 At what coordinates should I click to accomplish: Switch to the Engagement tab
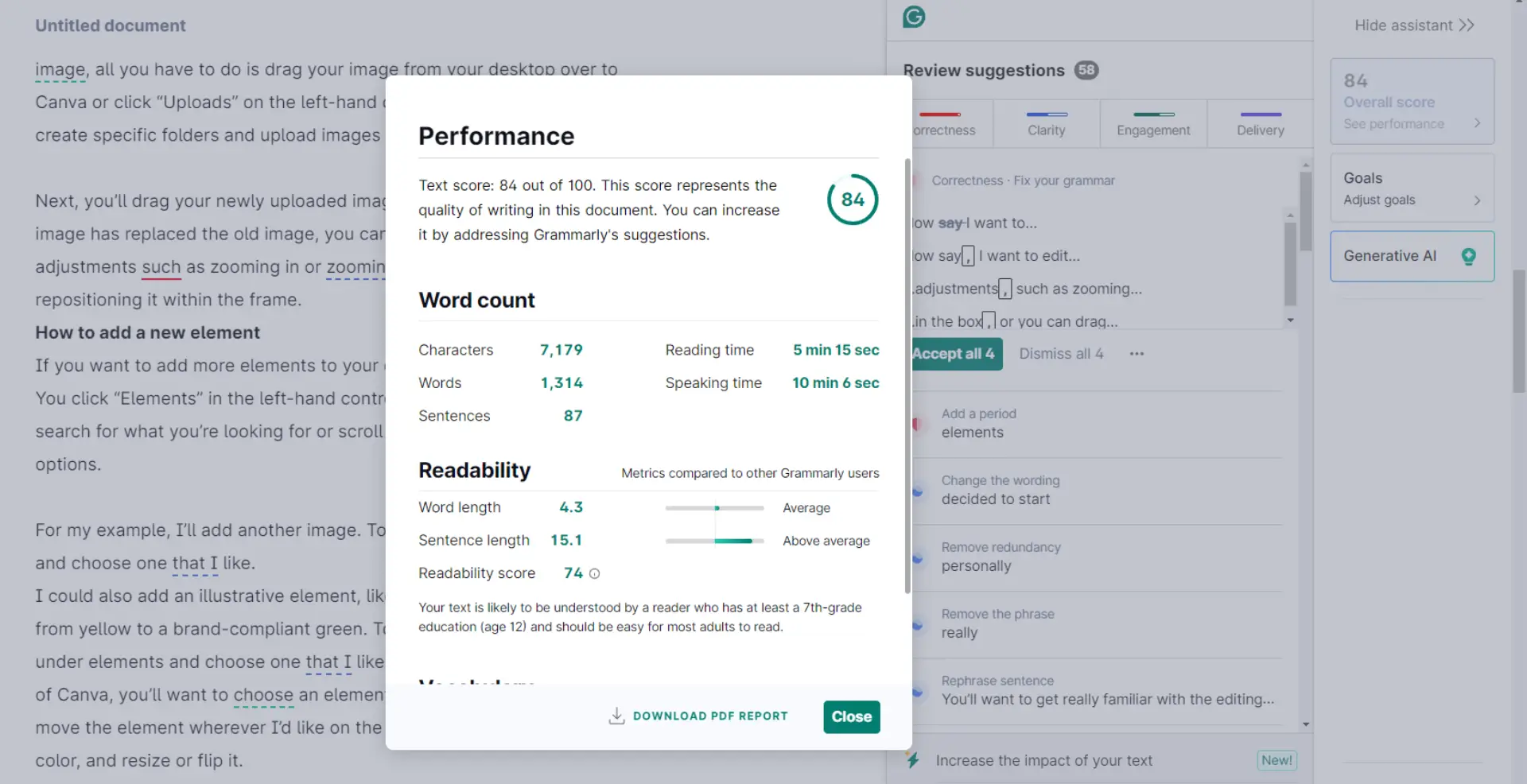pyautogui.click(x=1153, y=124)
